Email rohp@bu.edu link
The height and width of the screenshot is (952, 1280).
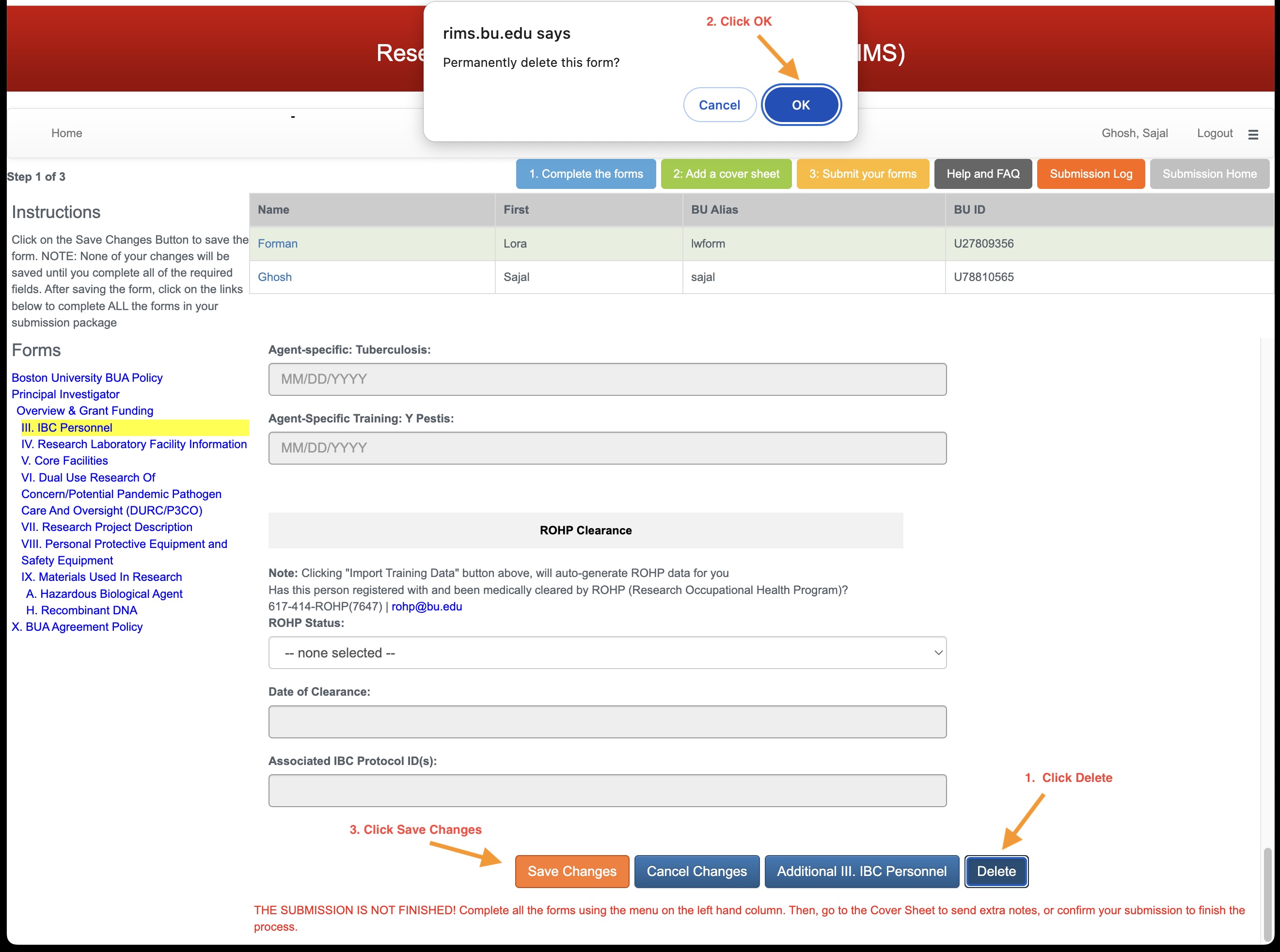(x=427, y=607)
